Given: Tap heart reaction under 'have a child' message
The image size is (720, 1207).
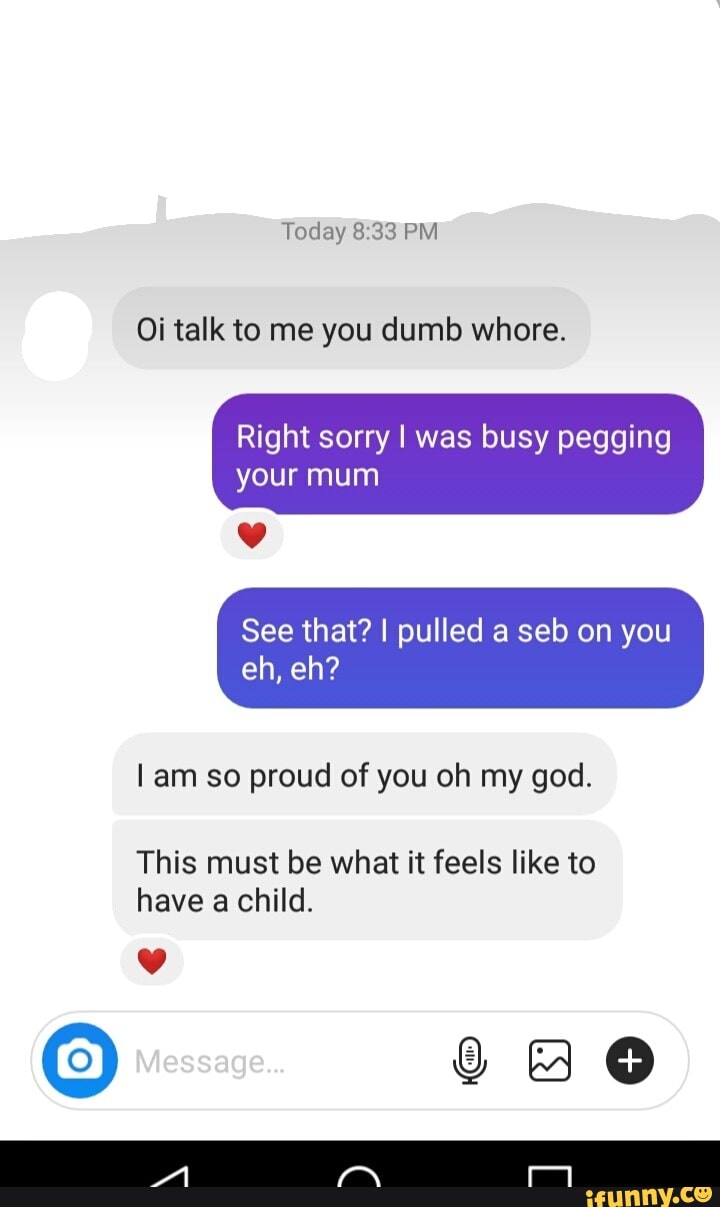Looking at the screenshot, I should click(151, 962).
